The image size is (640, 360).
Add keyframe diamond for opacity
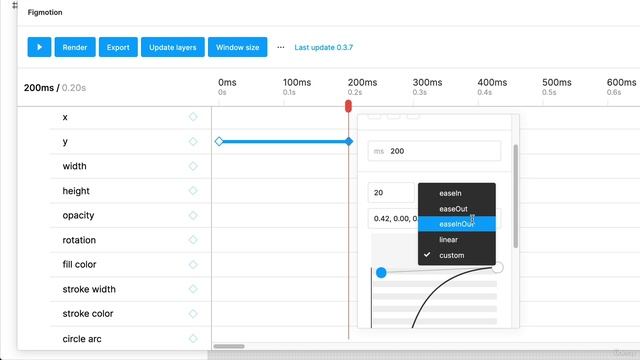click(x=193, y=215)
